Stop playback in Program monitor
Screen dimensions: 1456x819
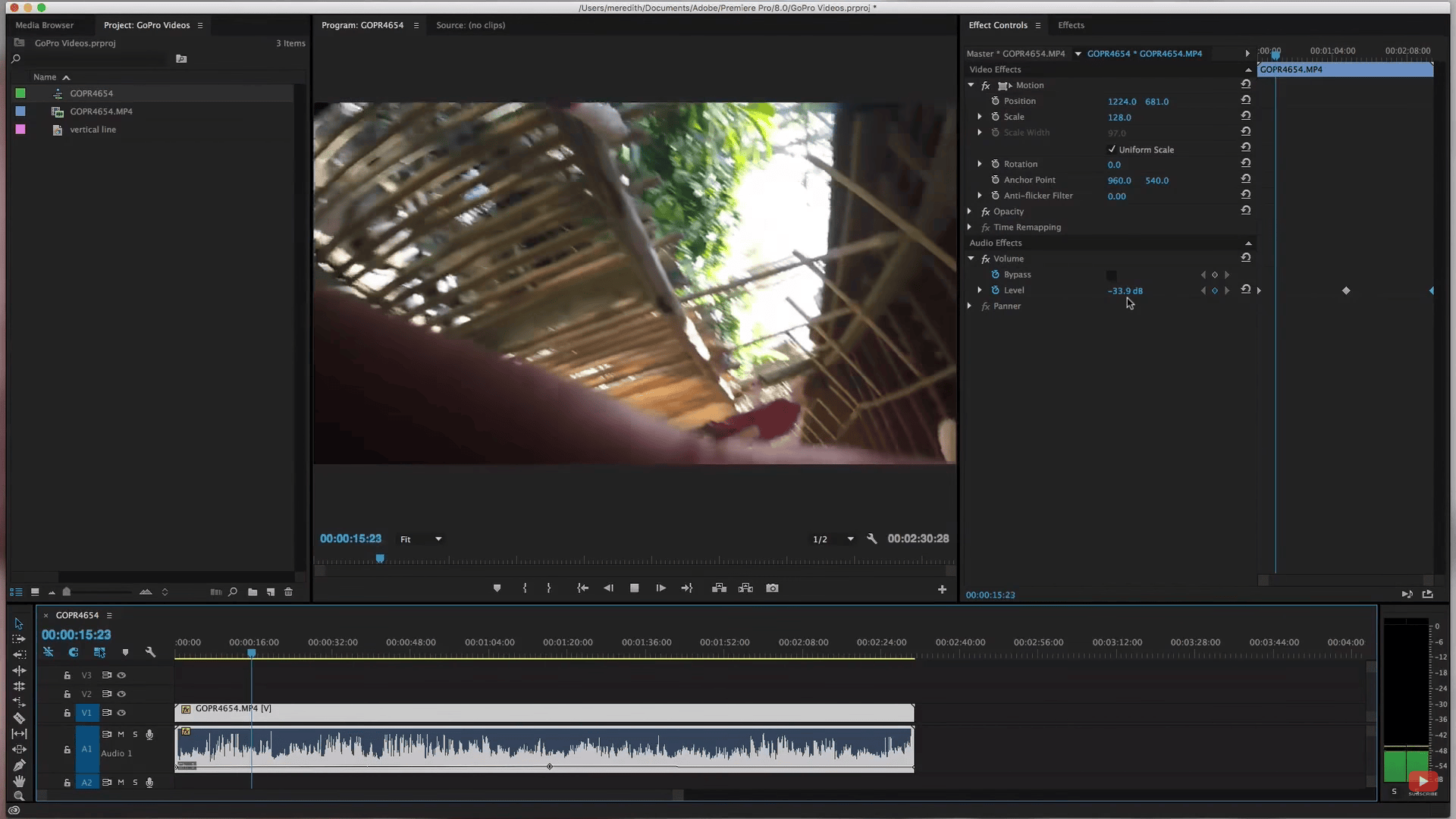click(x=634, y=588)
